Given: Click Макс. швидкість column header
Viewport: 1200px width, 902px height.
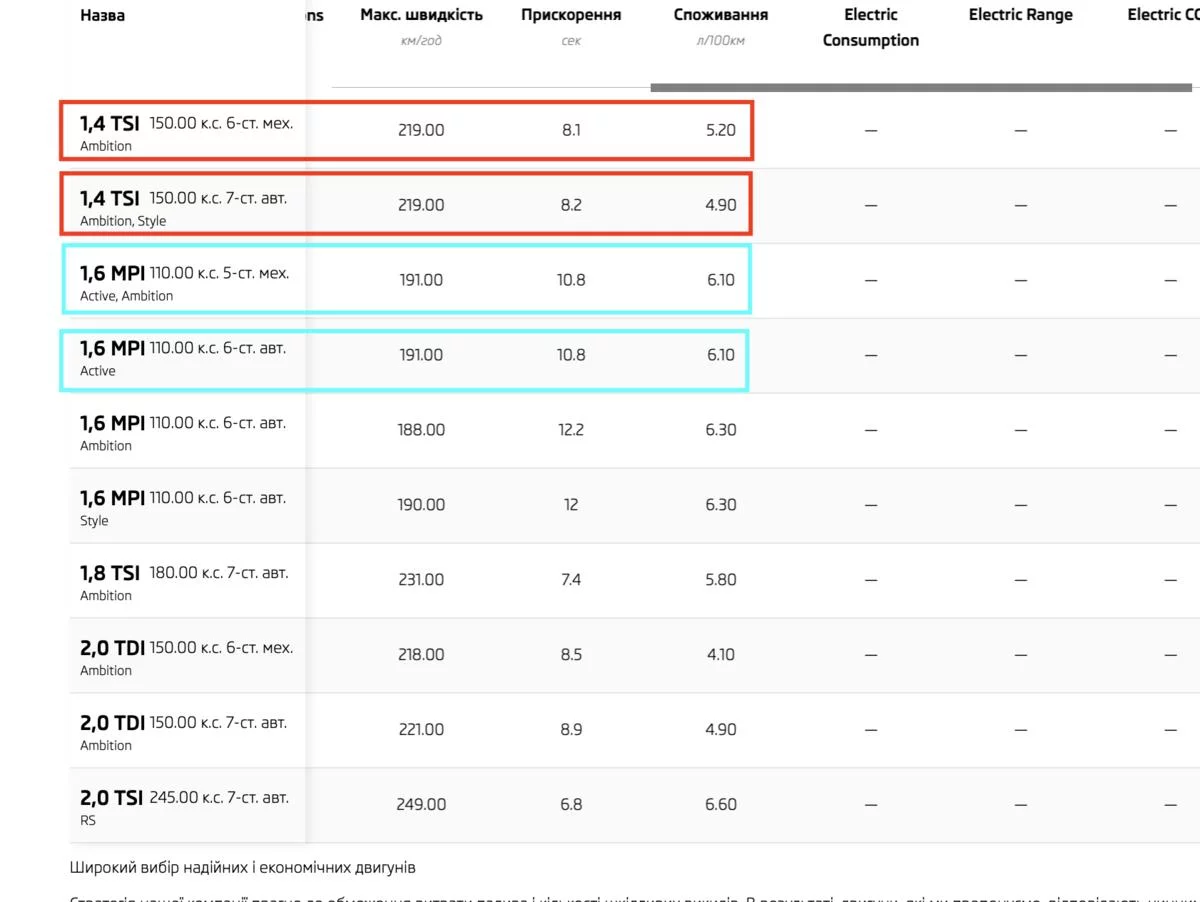Looking at the screenshot, I should (x=421, y=16).
